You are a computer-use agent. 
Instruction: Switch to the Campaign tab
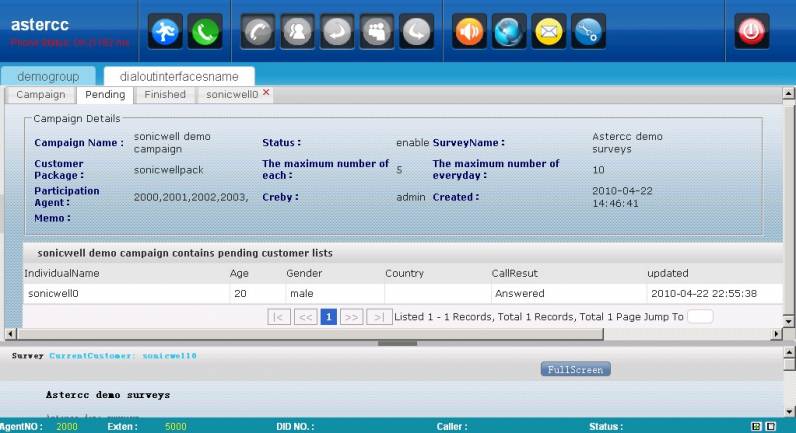(x=41, y=94)
